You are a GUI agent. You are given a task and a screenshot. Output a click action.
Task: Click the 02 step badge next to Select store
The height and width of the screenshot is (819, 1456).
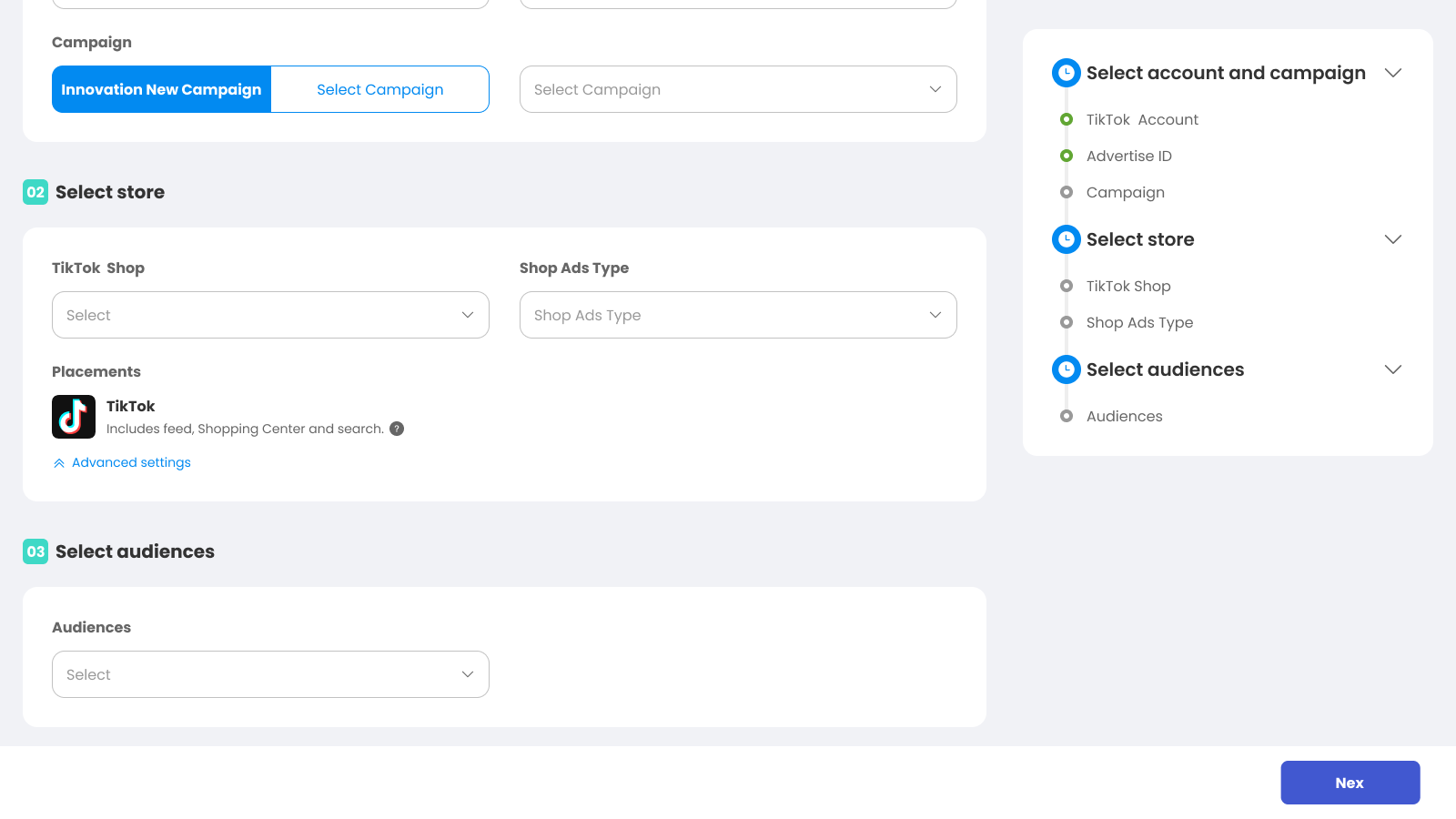pos(35,192)
